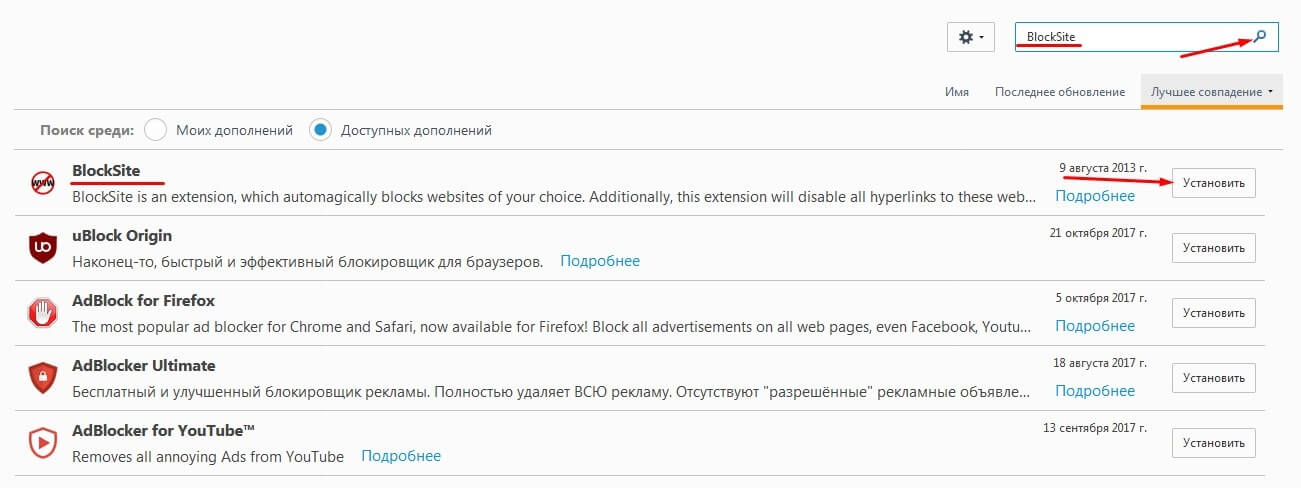Install uBlock Origin

point(1213,248)
